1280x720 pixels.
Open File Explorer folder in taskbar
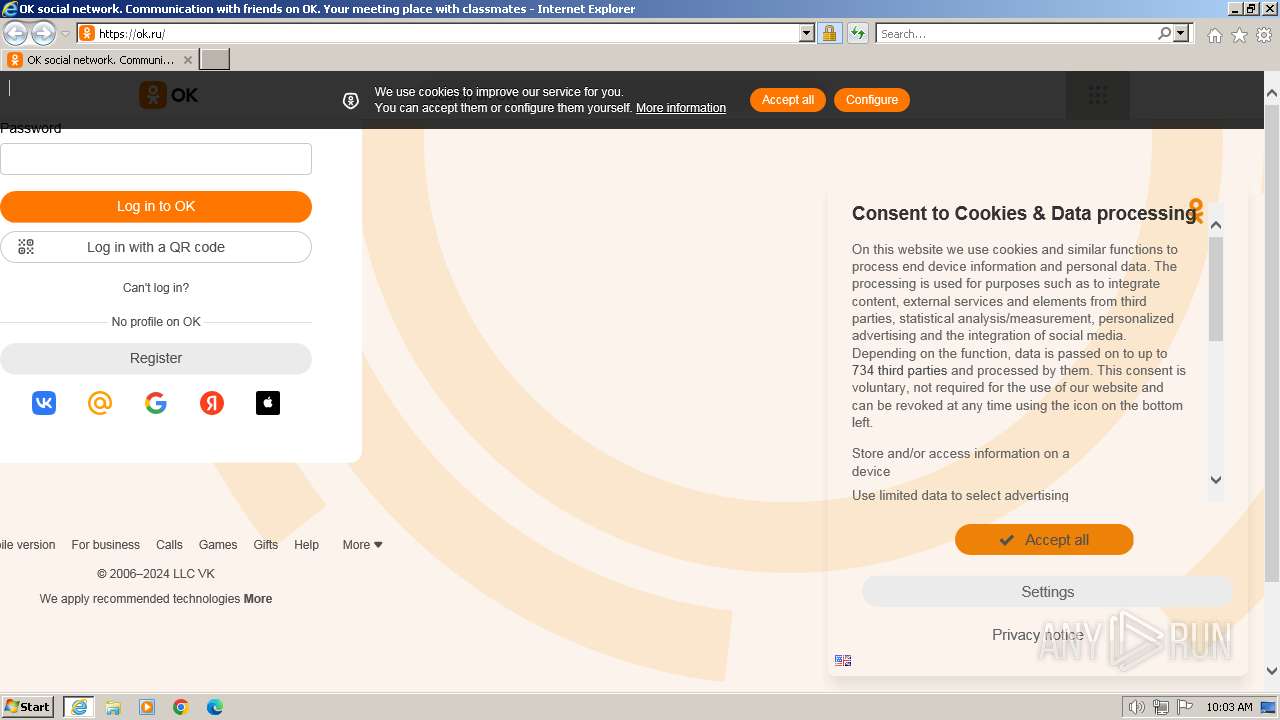click(113, 707)
